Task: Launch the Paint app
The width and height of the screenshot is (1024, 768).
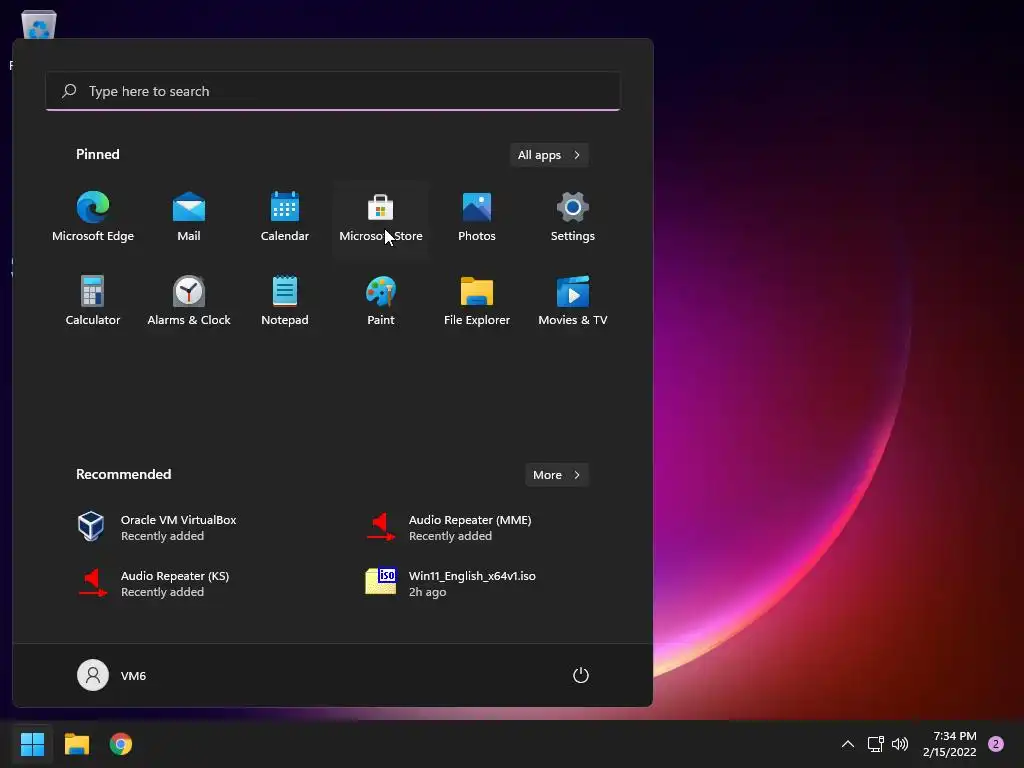Action: click(x=381, y=302)
